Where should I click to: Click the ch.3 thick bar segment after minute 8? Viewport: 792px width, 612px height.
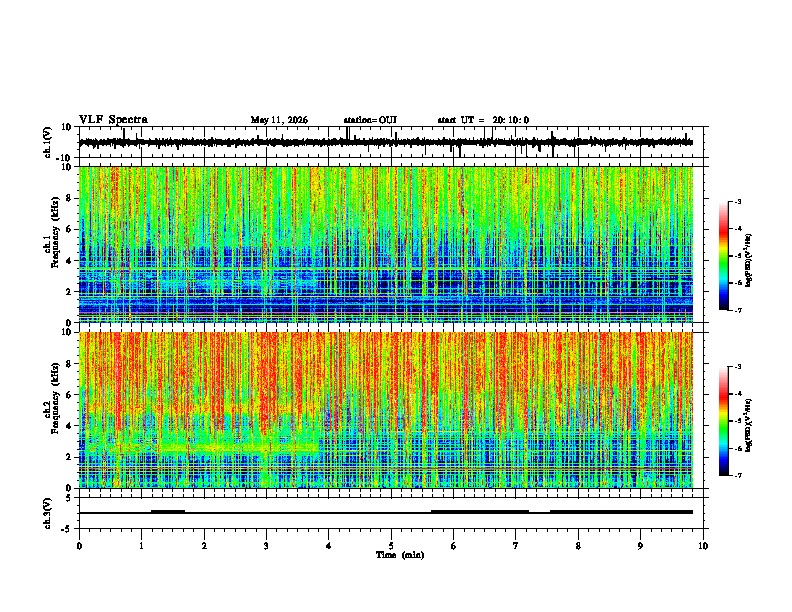pos(621,512)
